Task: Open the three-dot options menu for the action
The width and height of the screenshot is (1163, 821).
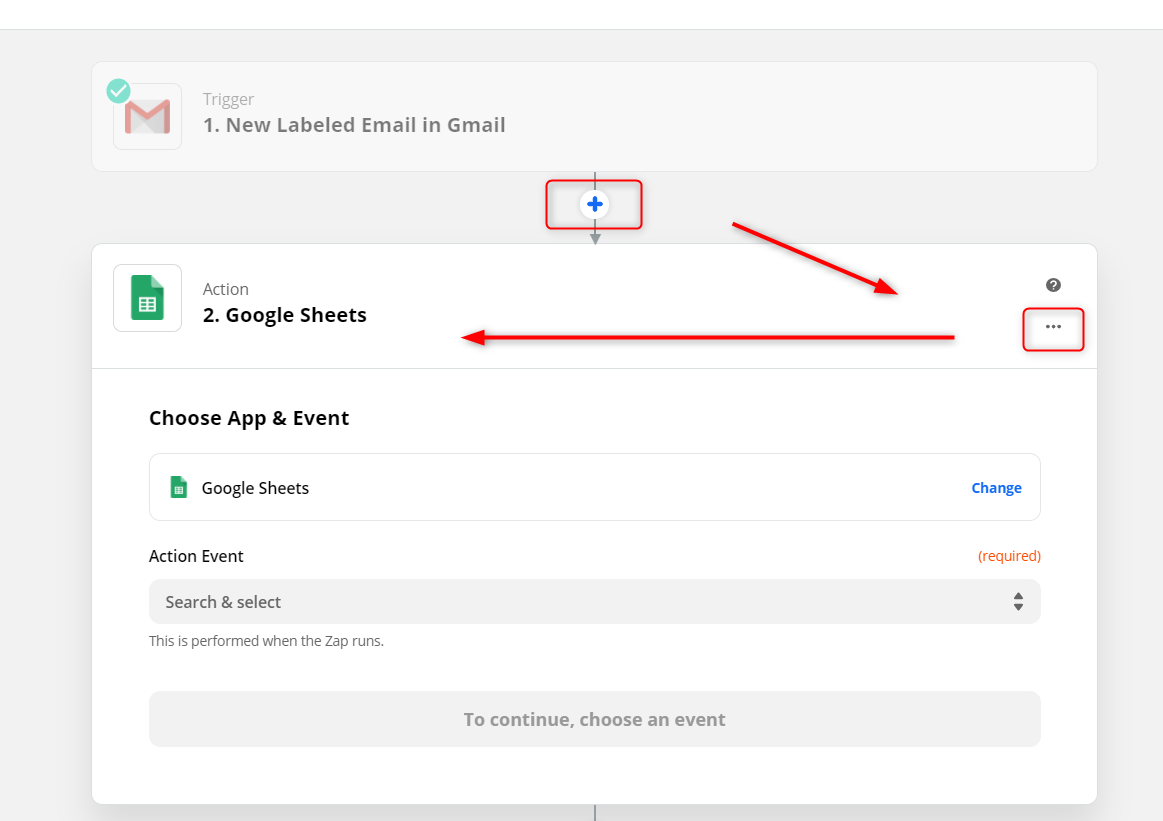Action: [1053, 327]
